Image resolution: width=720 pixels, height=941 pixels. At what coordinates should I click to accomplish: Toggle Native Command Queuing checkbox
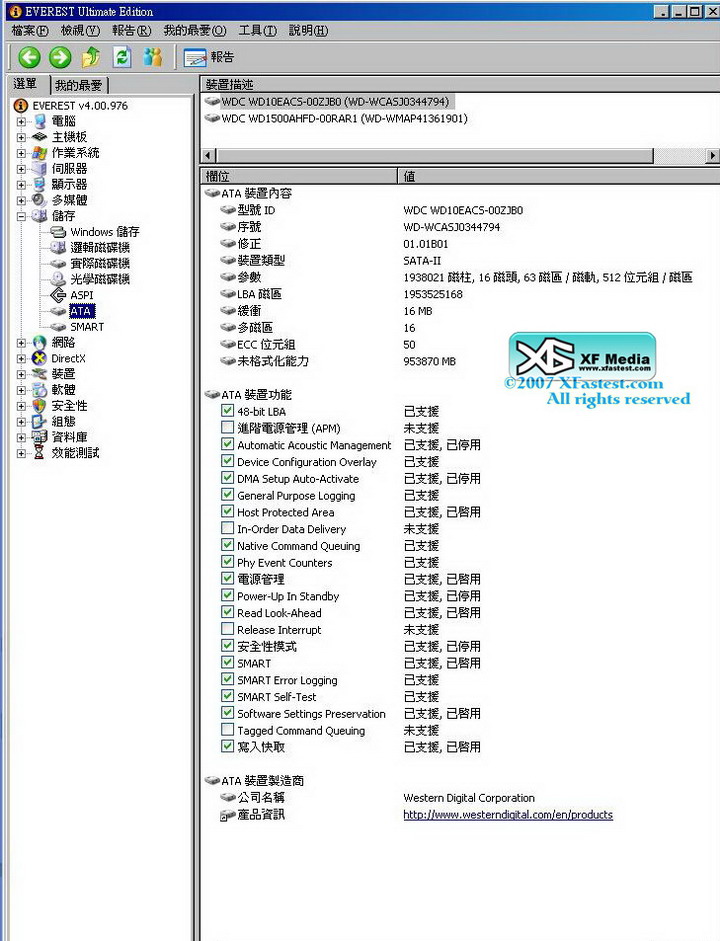[227, 545]
